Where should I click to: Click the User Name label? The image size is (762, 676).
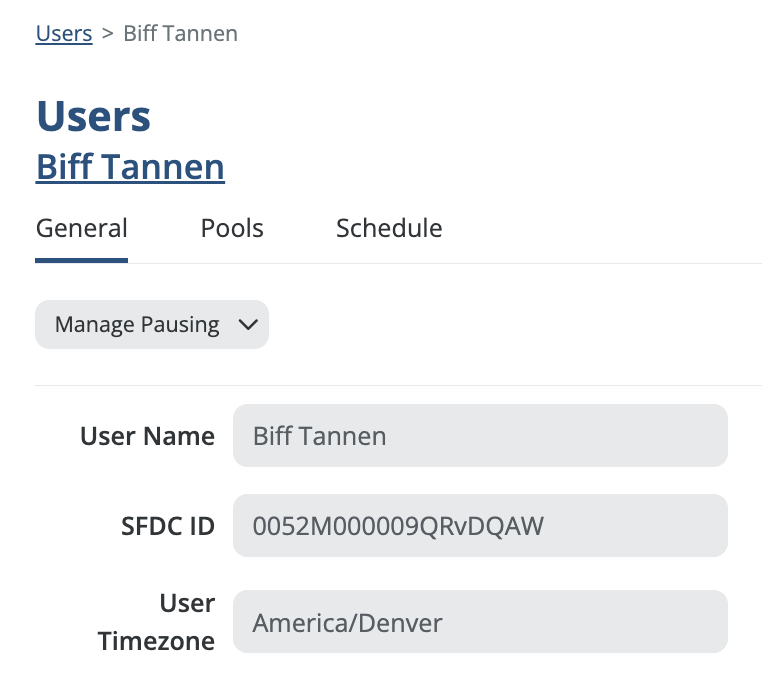click(147, 436)
